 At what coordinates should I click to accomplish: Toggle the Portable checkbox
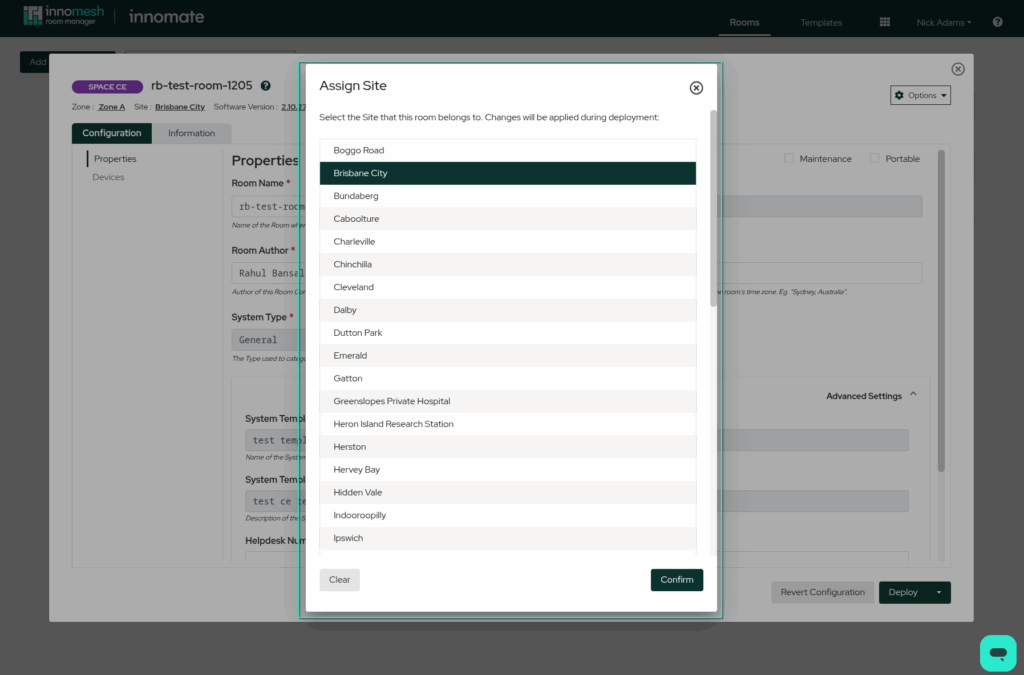pos(875,158)
